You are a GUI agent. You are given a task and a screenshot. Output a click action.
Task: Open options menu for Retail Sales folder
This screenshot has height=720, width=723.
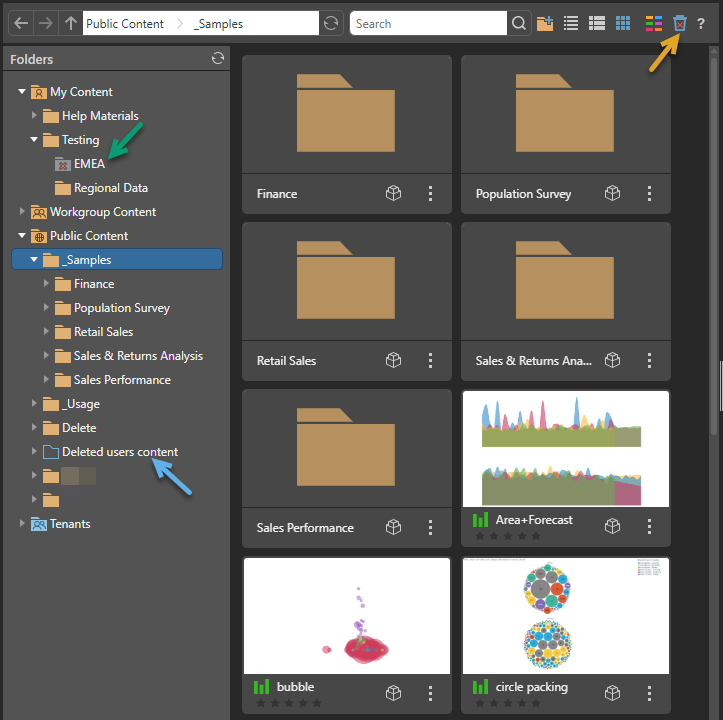point(430,360)
